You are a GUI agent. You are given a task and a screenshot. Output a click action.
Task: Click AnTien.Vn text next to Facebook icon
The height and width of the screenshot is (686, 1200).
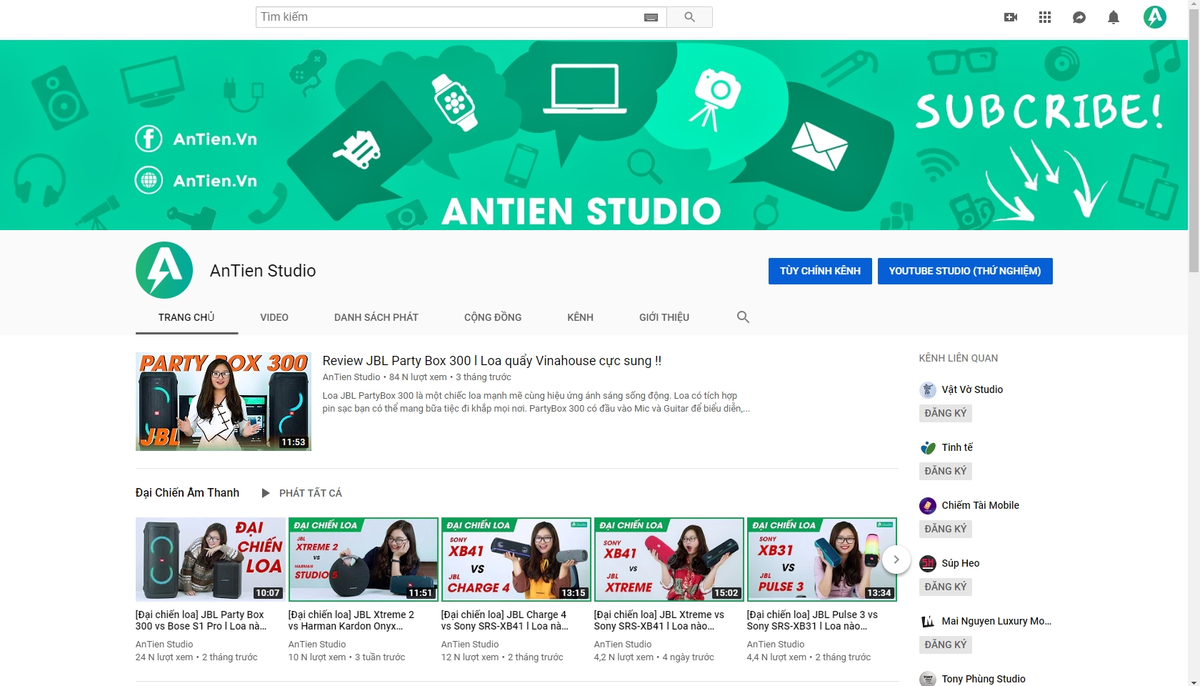[215, 139]
